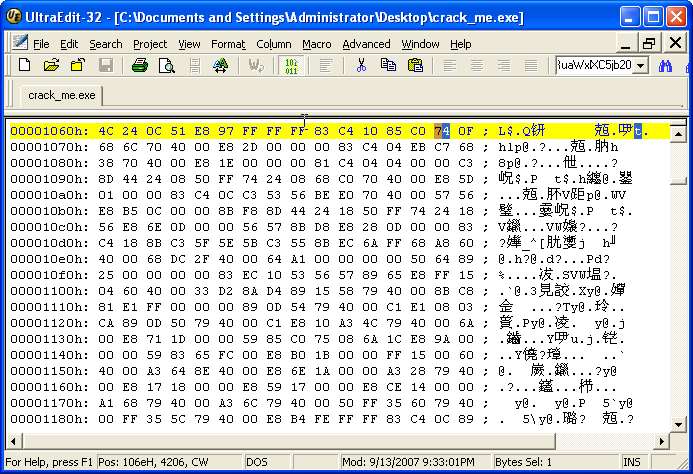The width and height of the screenshot is (693, 474).
Task: Click the Find binoculars icon
Action: tap(665, 65)
